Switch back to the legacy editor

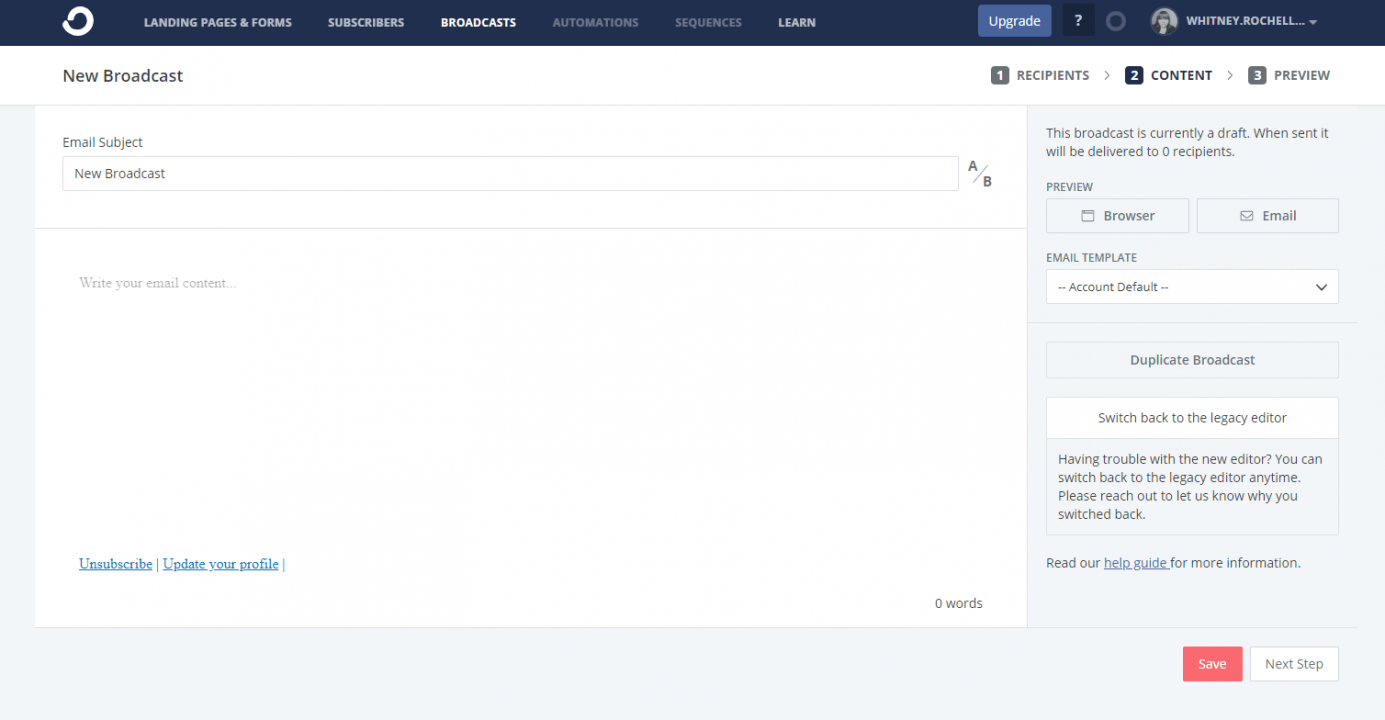(1192, 418)
